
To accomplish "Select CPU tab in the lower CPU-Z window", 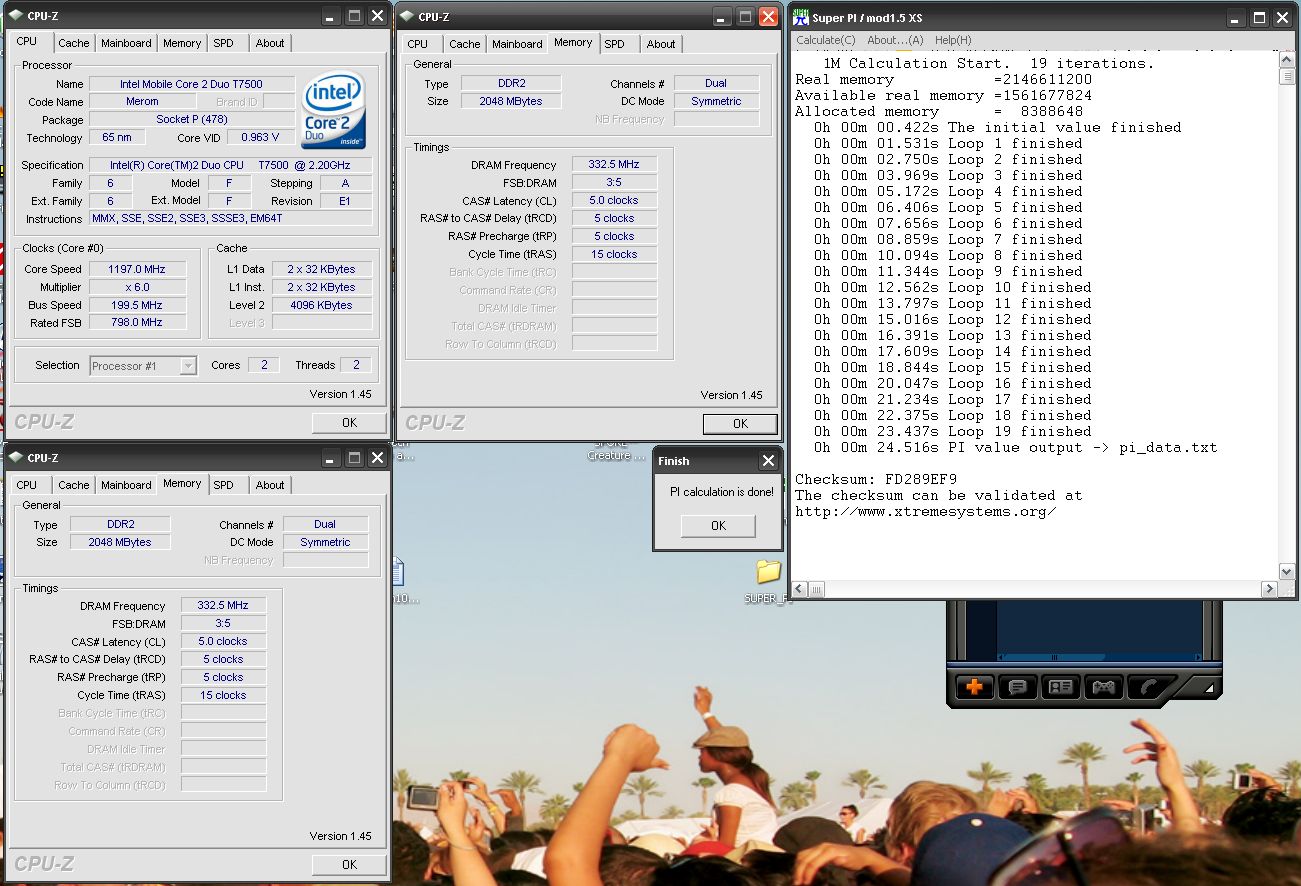I will click(x=27, y=485).
